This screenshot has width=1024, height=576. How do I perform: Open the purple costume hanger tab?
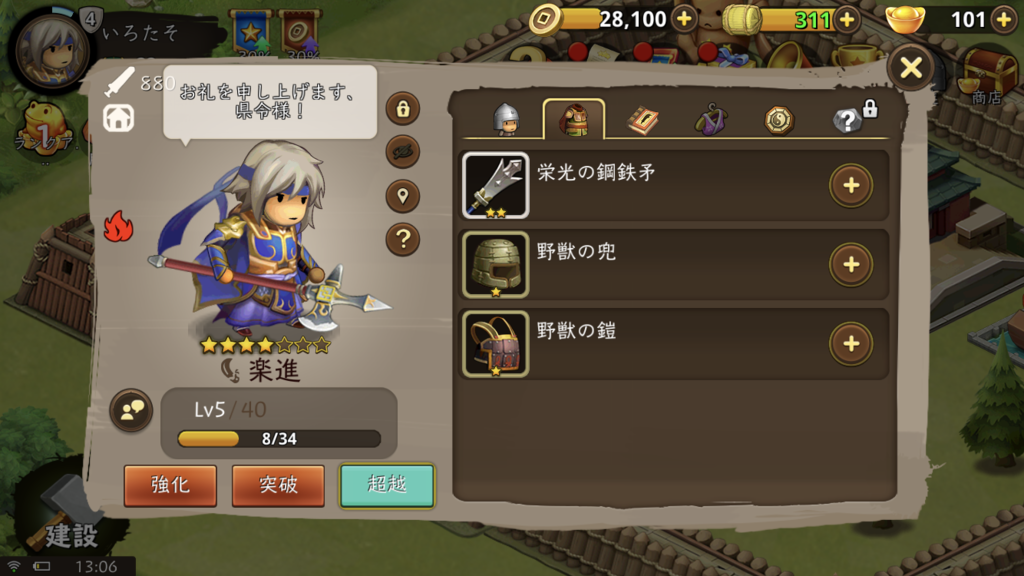(711, 120)
